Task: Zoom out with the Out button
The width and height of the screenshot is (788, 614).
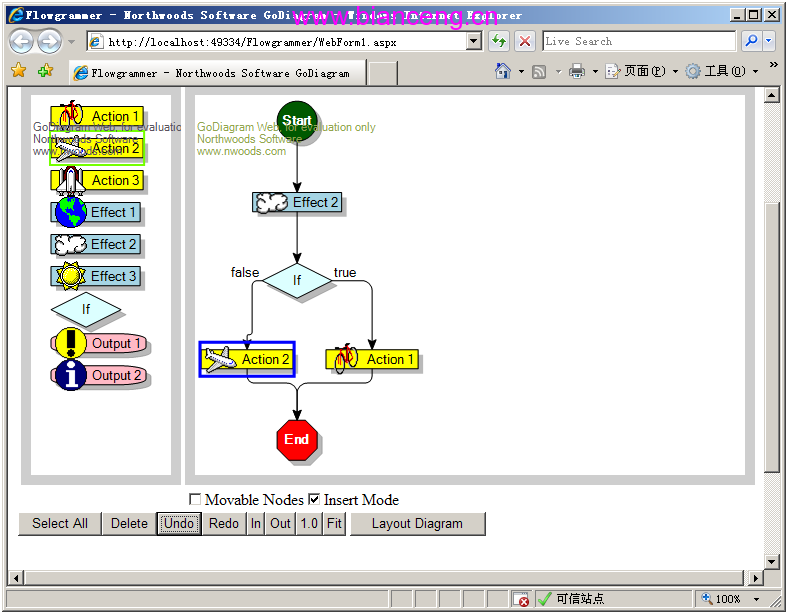Action: 280,524
